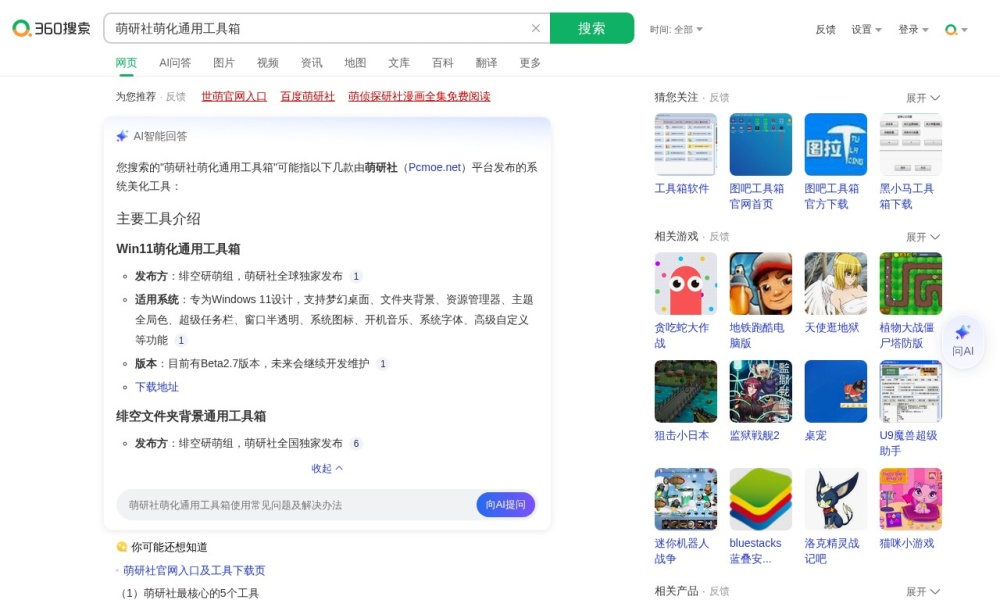1000x600 pixels.
Task: Open 萌侦探研社漫画全集免费阅读 suggestion link
Action: [x=419, y=96]
